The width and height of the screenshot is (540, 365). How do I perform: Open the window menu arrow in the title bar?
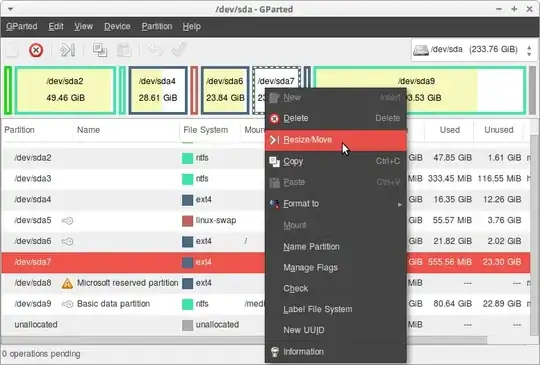pos(11,9)
